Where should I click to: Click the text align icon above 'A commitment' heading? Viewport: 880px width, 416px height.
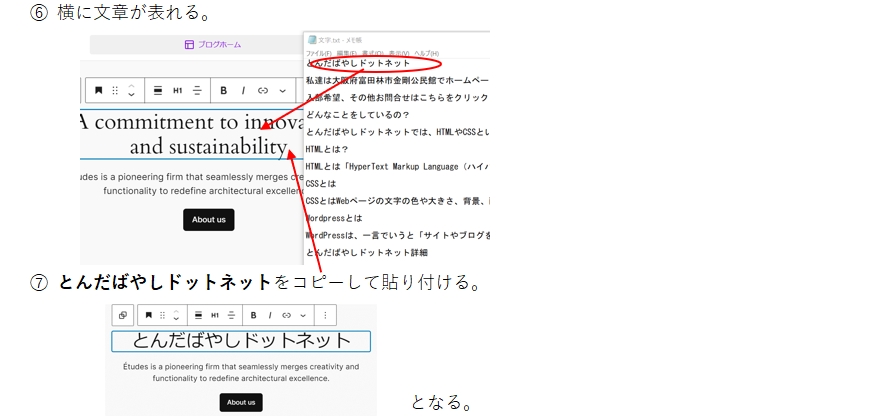[x=197, y=90]
